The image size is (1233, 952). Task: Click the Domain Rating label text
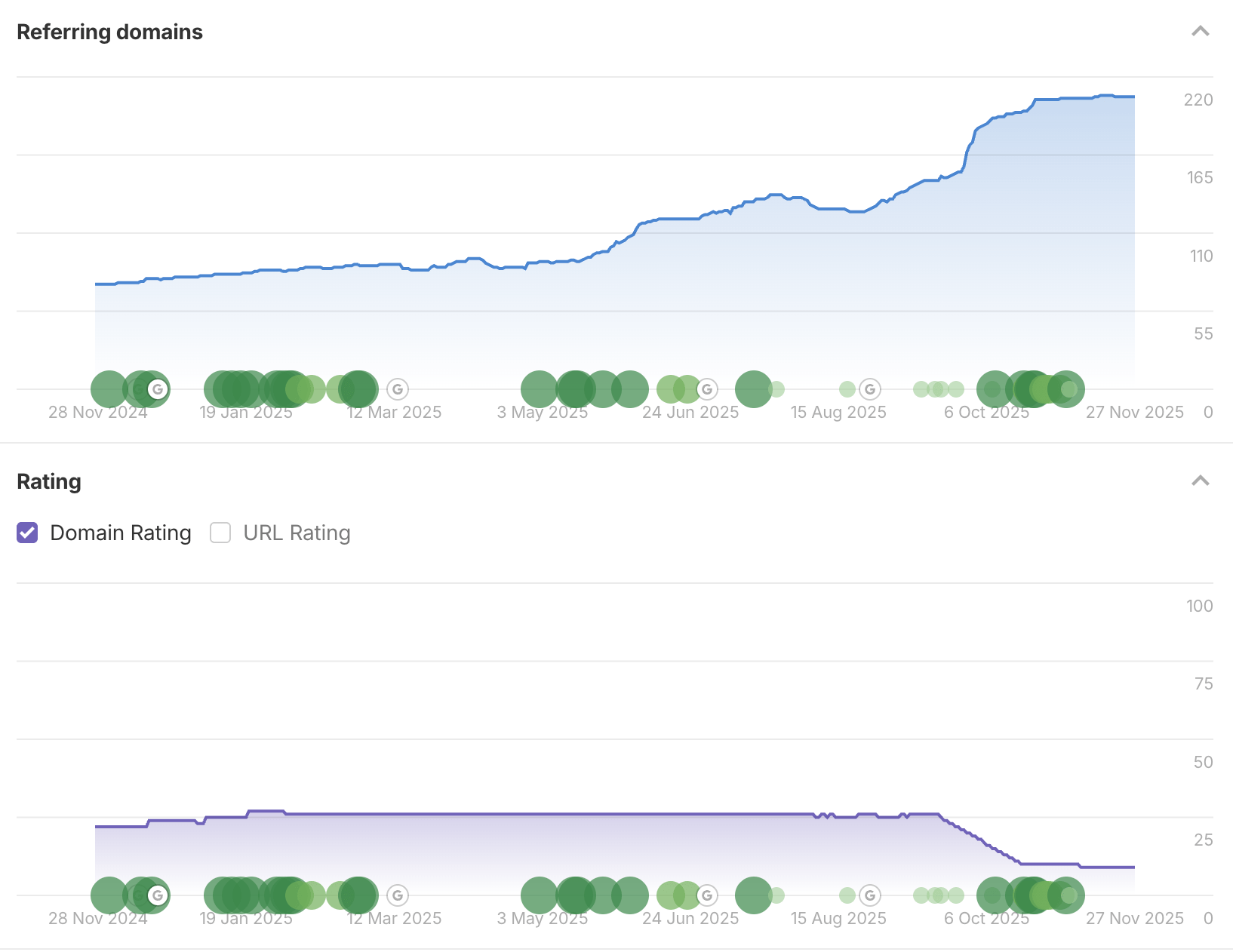tap(120, 533)
